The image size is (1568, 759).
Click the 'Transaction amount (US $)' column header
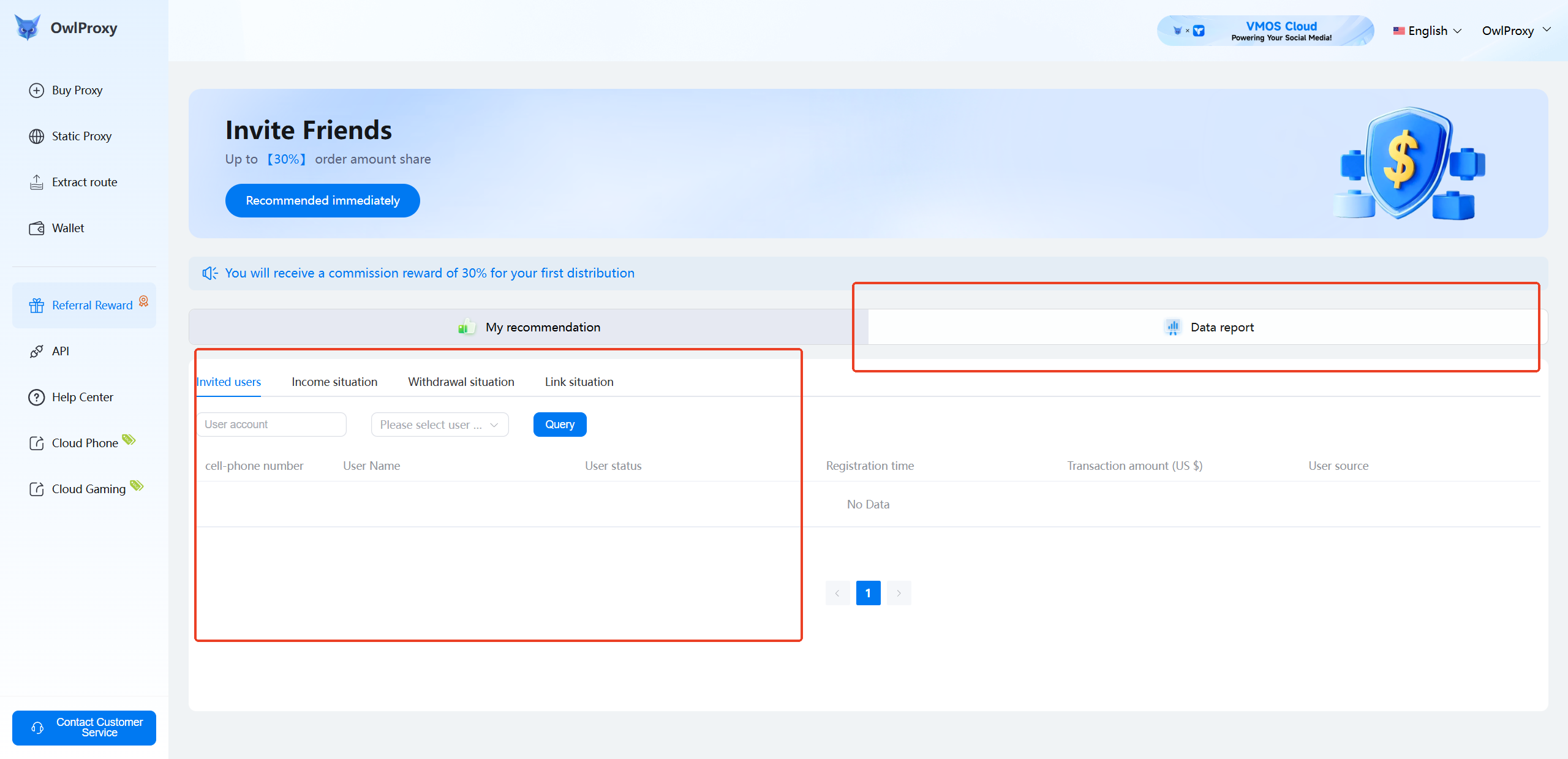(1135, 466)
